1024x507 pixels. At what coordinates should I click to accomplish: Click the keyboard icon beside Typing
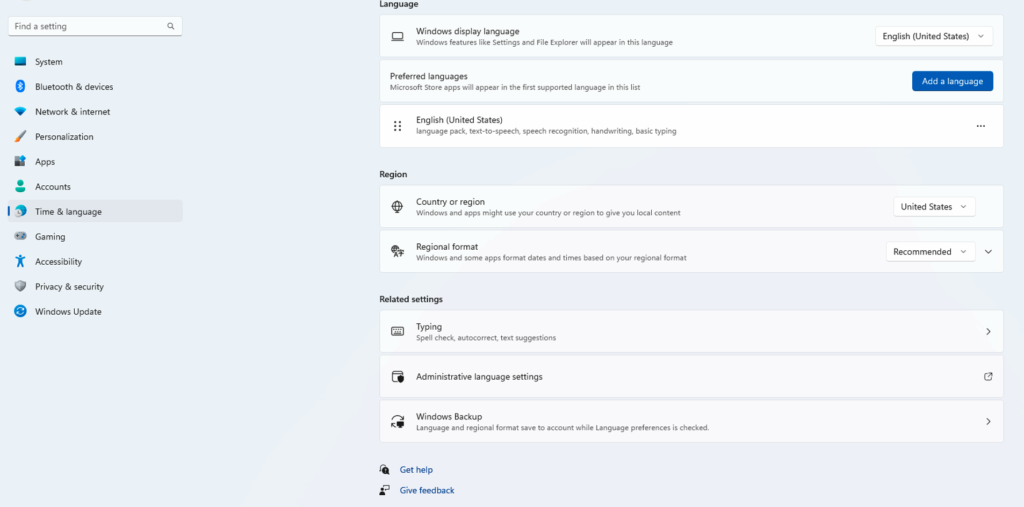coord(397,331)
